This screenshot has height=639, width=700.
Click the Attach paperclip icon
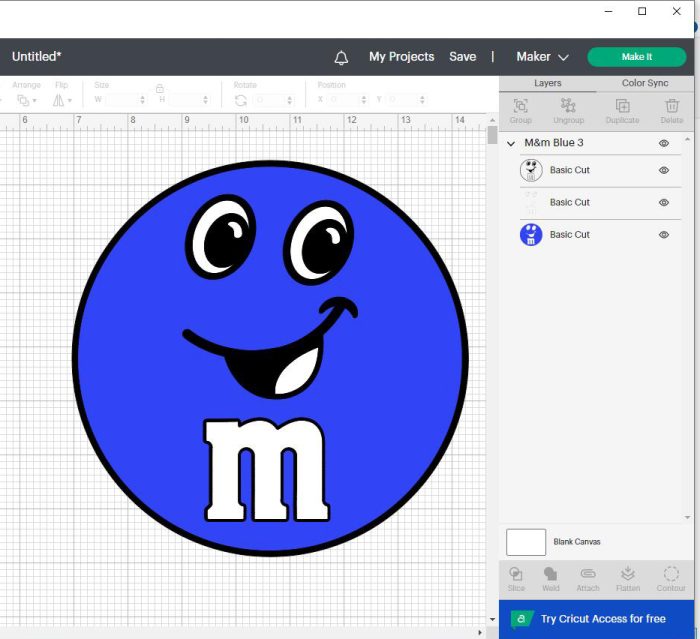pyautogui.click(x=588, y=573)
